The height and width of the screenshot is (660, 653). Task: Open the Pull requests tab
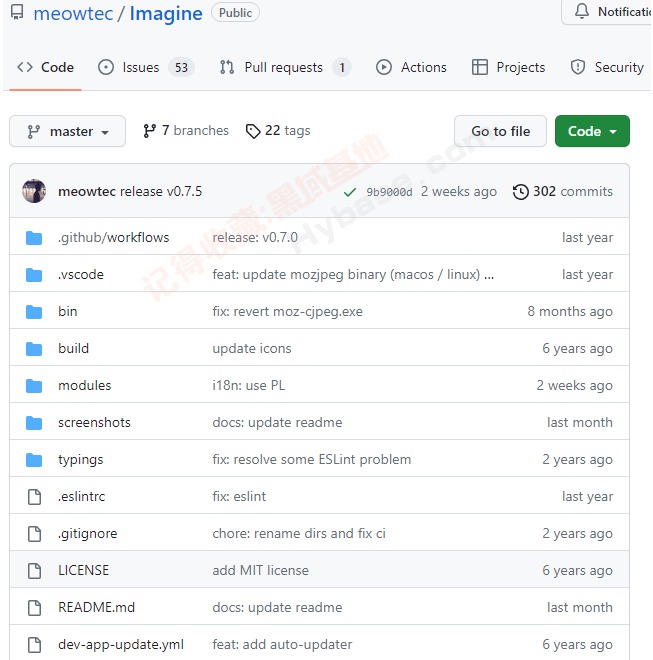[x=285, y=67]
